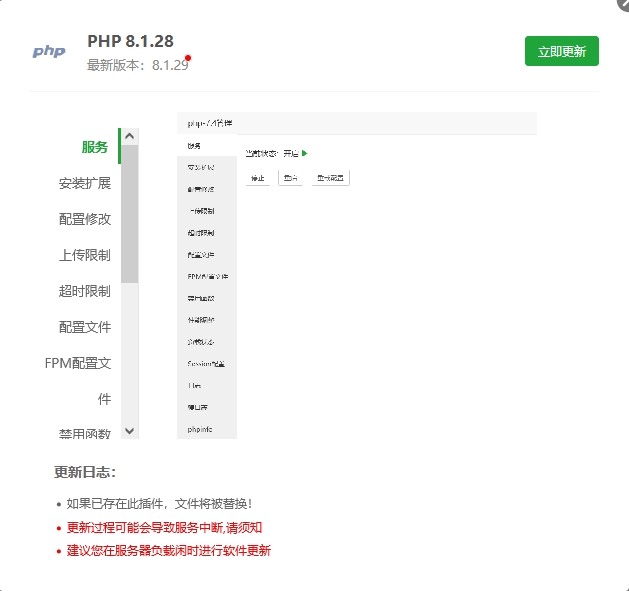
Task: Click the PHP 8.1.28 title
Action: click(x=130, y=41)
